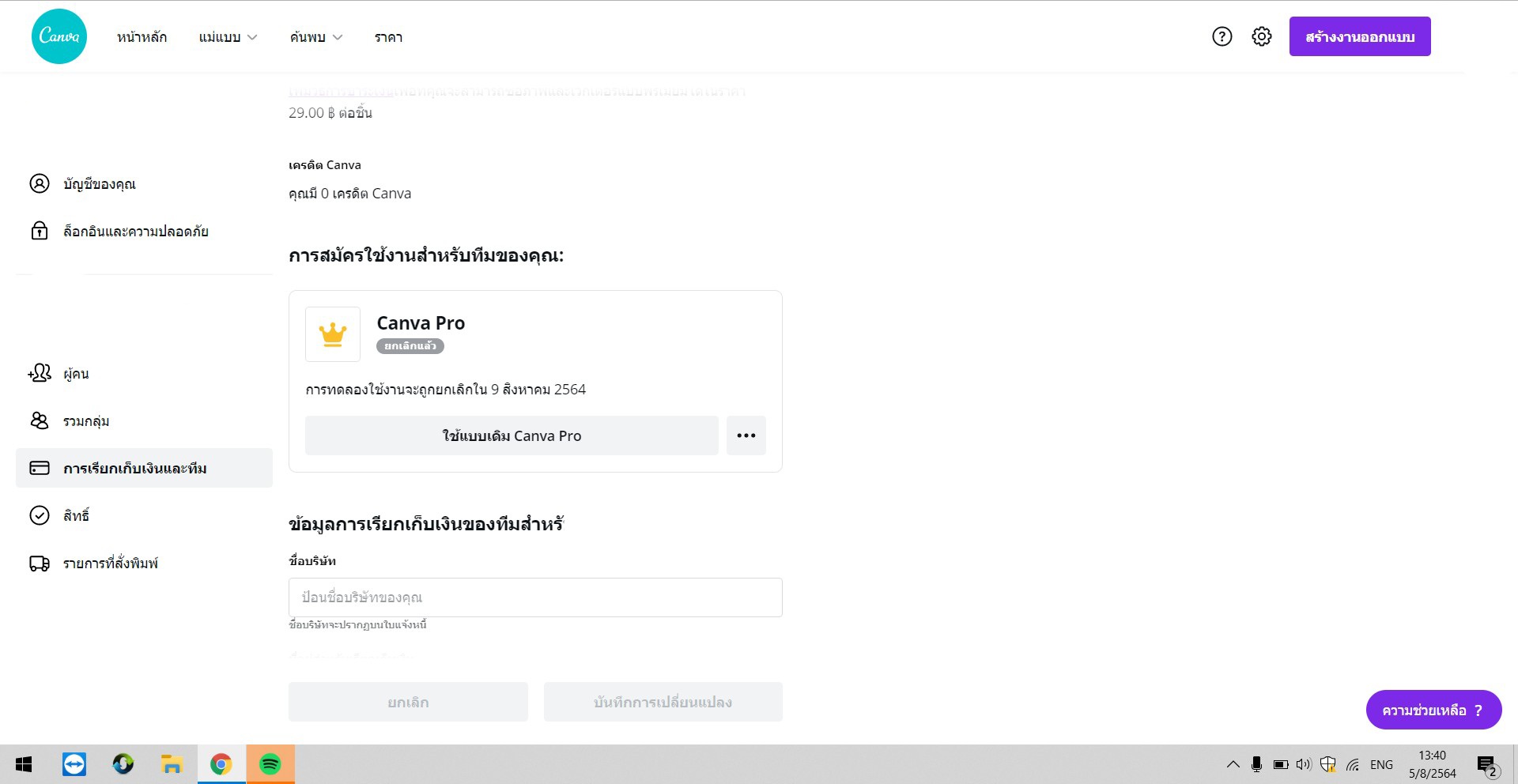Viewport: 1518px width, 784px height.
Task: Click the 'การสมัครใช้งานสำหรับทีมของคุณ:' heading
Action: [426, 255]
